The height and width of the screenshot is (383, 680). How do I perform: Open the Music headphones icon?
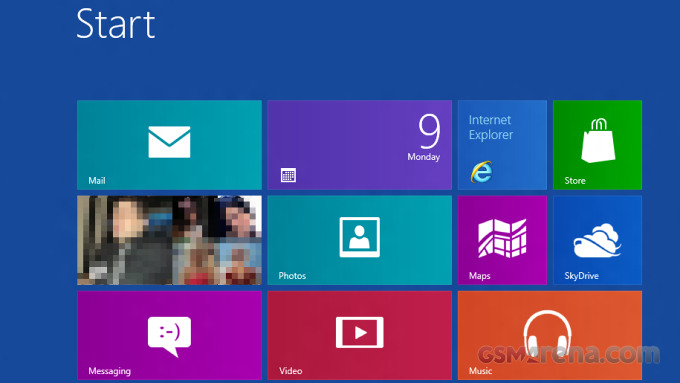(547, 335)
